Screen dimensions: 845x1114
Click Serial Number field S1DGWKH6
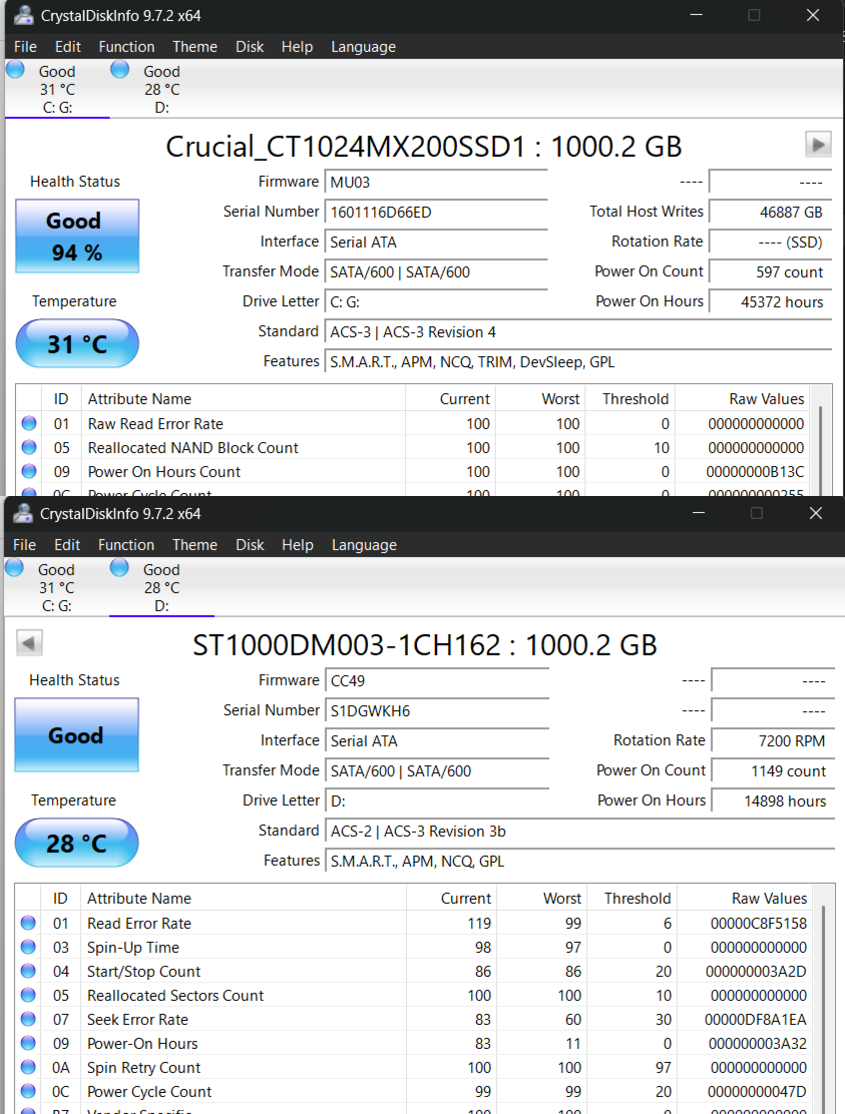[437, 710]
